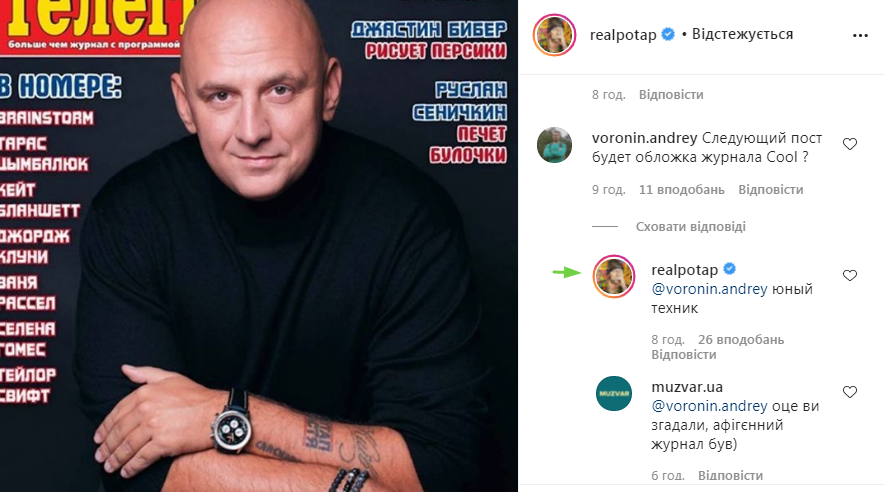View the 11 вподобань likes list
The image size is (885, 492).
(681, 190)
